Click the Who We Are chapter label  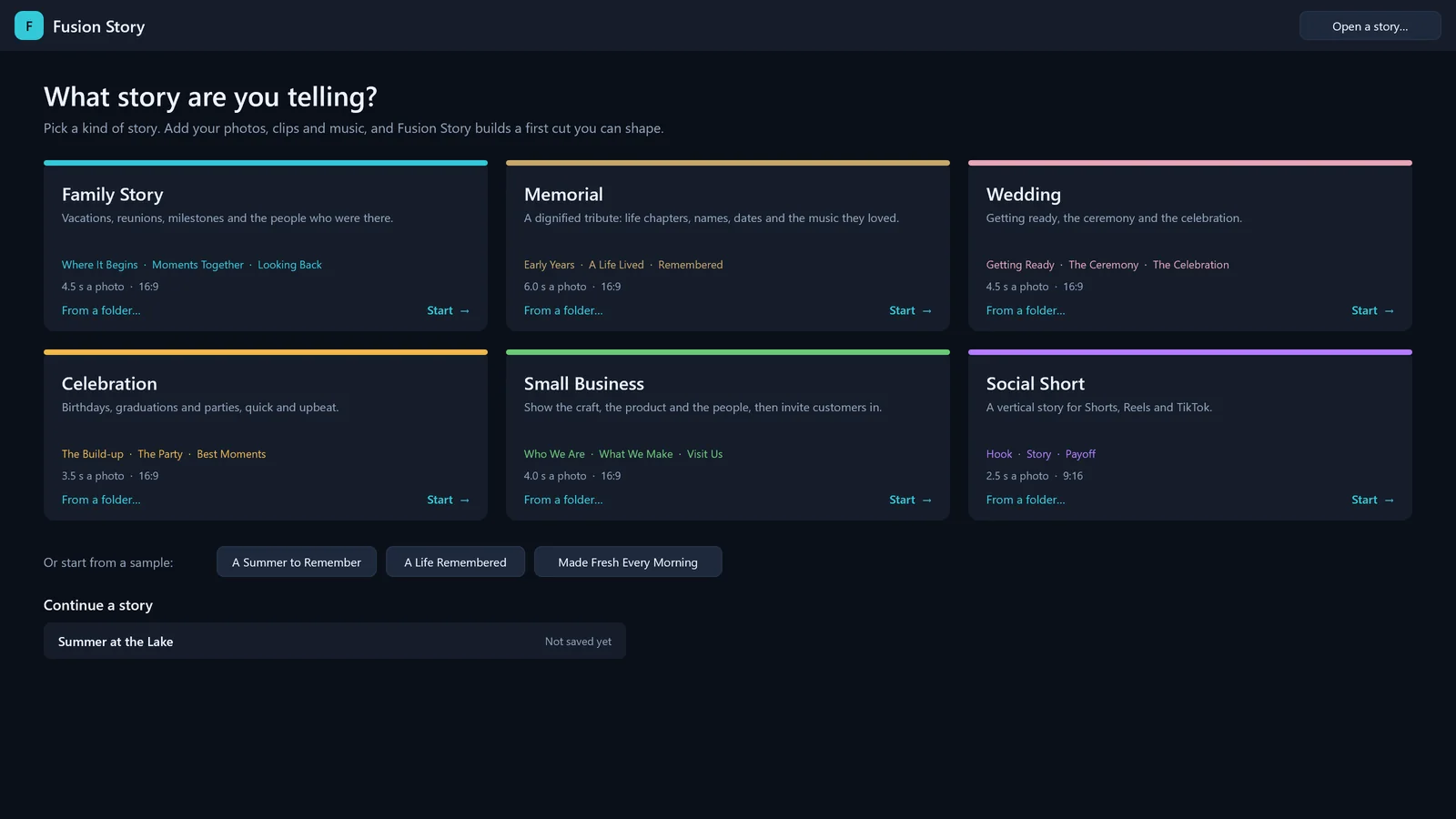(x=554, y=454)
